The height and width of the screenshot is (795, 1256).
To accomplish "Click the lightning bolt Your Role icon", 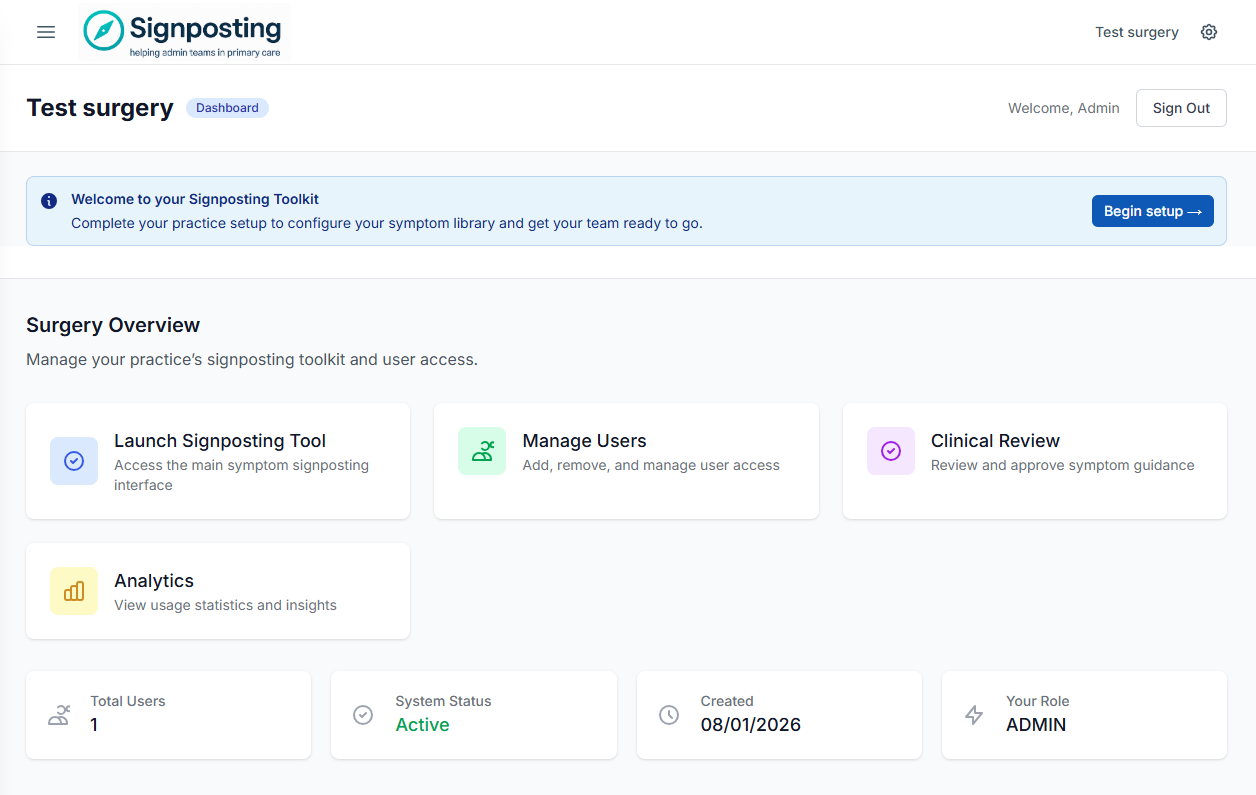I will tap(974, 715).
